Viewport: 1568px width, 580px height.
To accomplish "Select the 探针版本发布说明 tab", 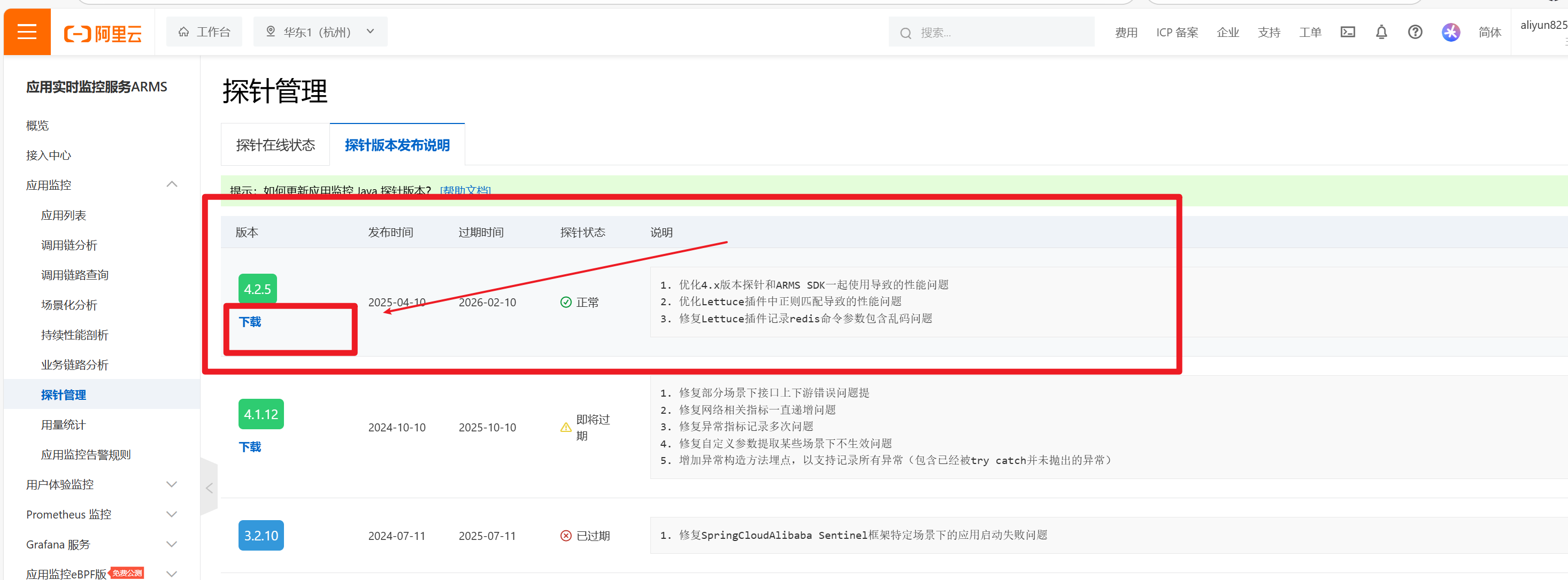I will click(x=397, y=145).
